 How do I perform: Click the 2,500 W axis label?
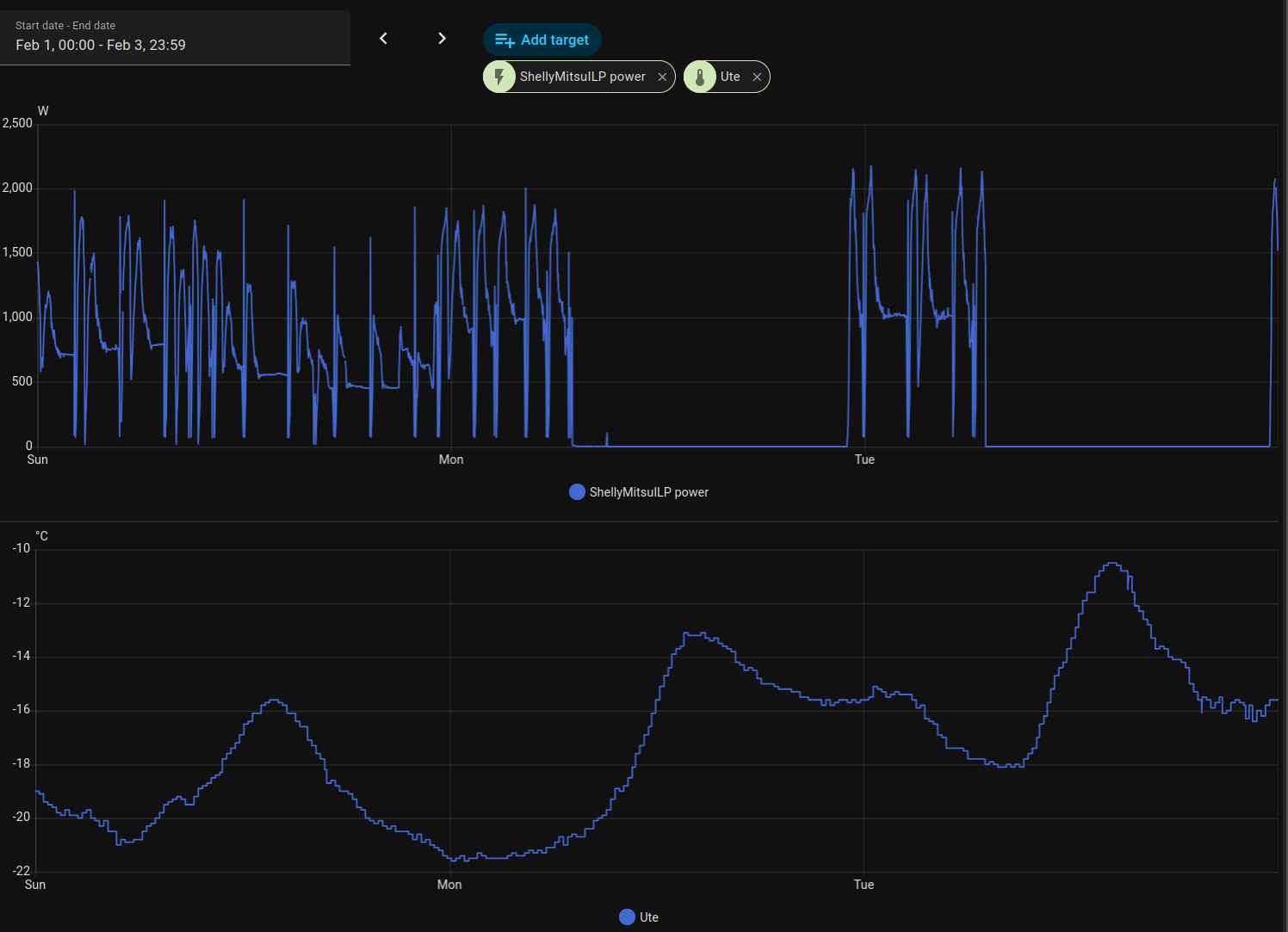click(17, 123)
